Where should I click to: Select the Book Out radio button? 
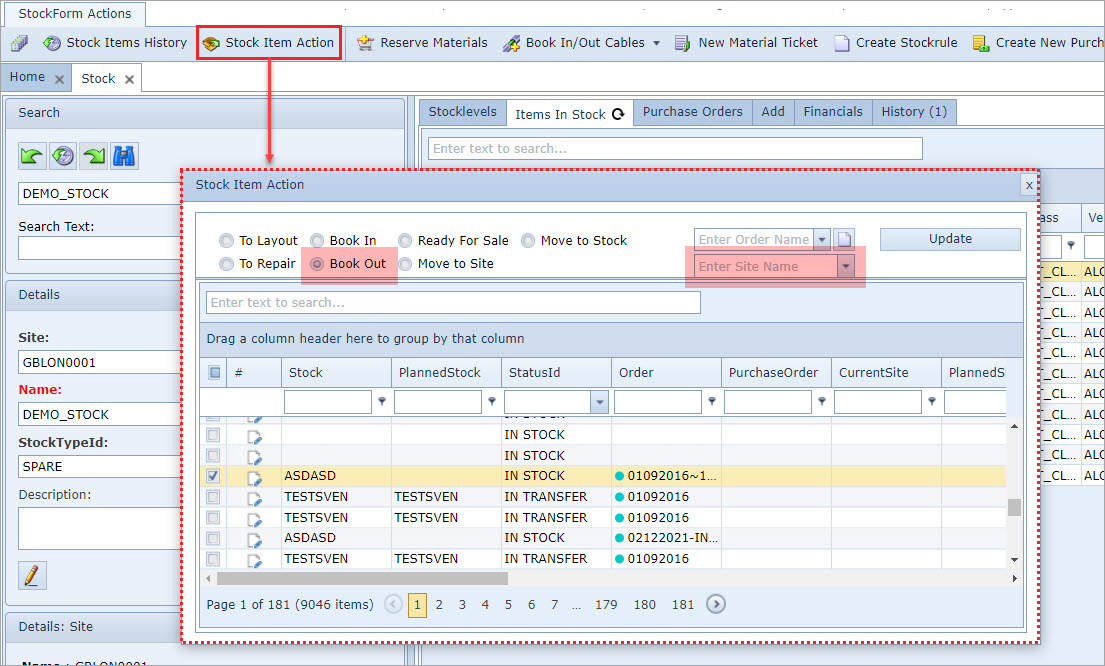point(317,264)
